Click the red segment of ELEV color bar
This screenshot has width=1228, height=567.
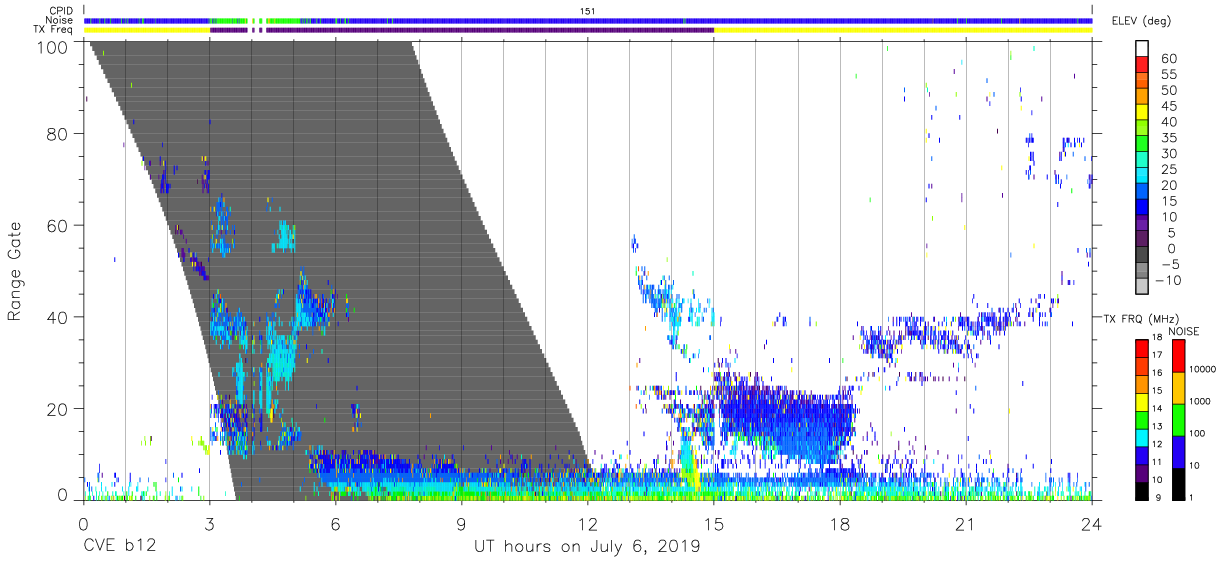[1143, 66]
